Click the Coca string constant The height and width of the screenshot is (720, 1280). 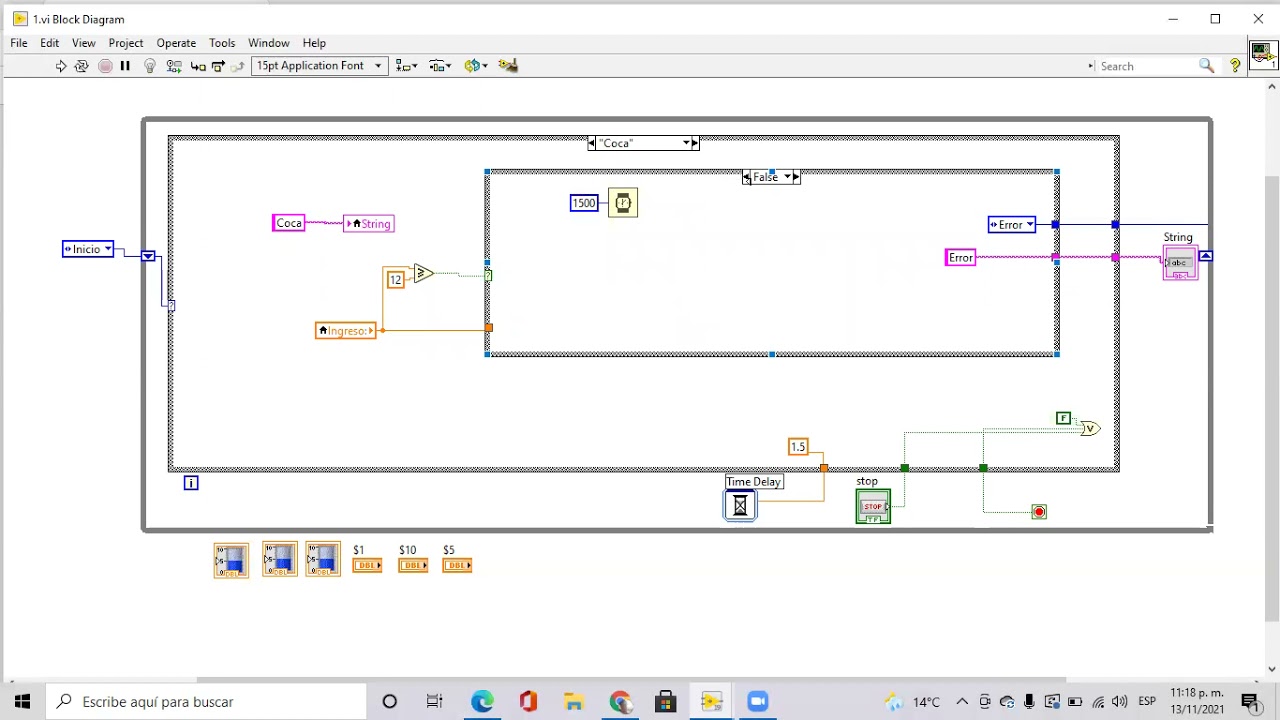[289, 223]
